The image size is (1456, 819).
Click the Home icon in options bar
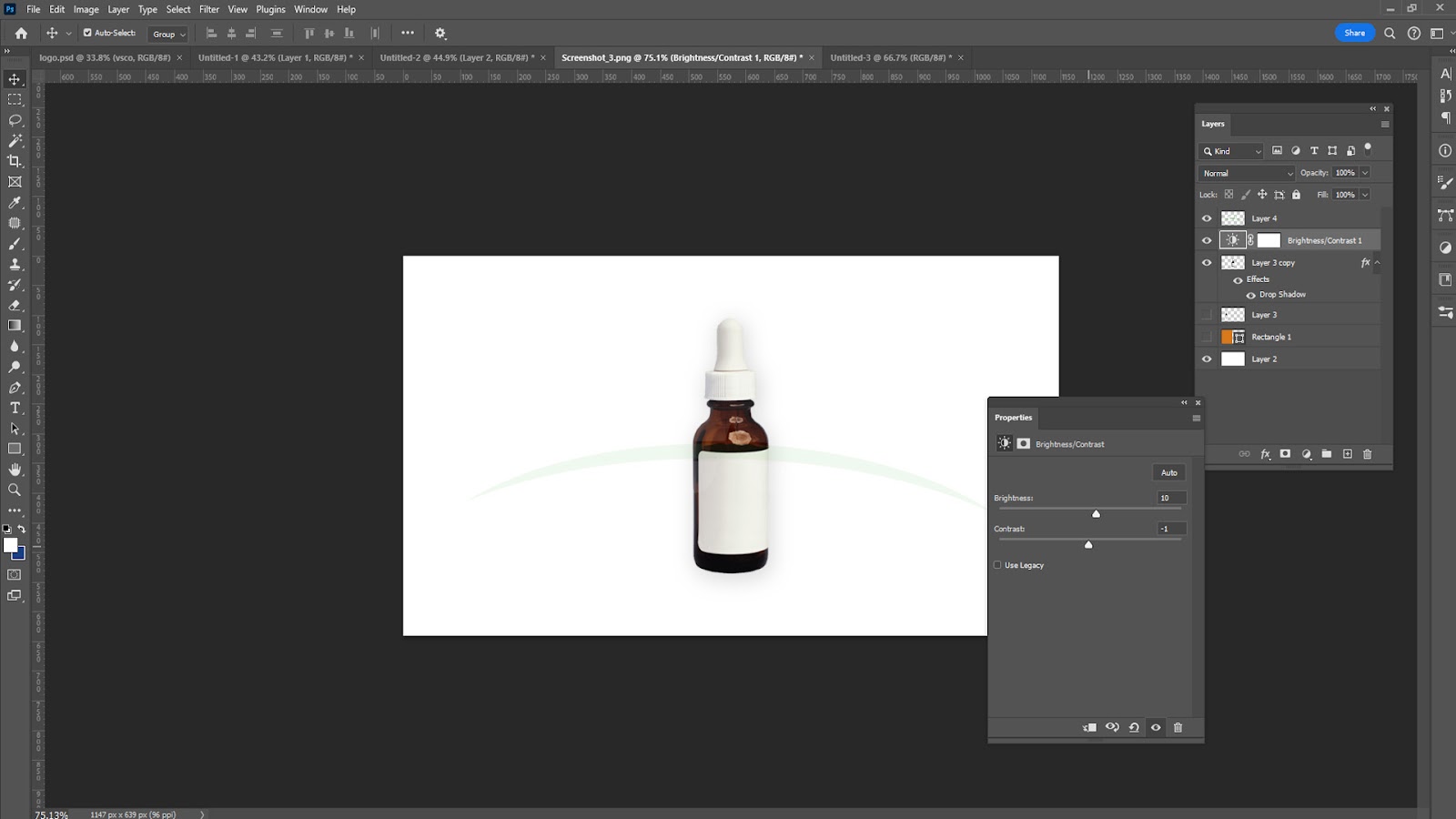click(21, 33)
